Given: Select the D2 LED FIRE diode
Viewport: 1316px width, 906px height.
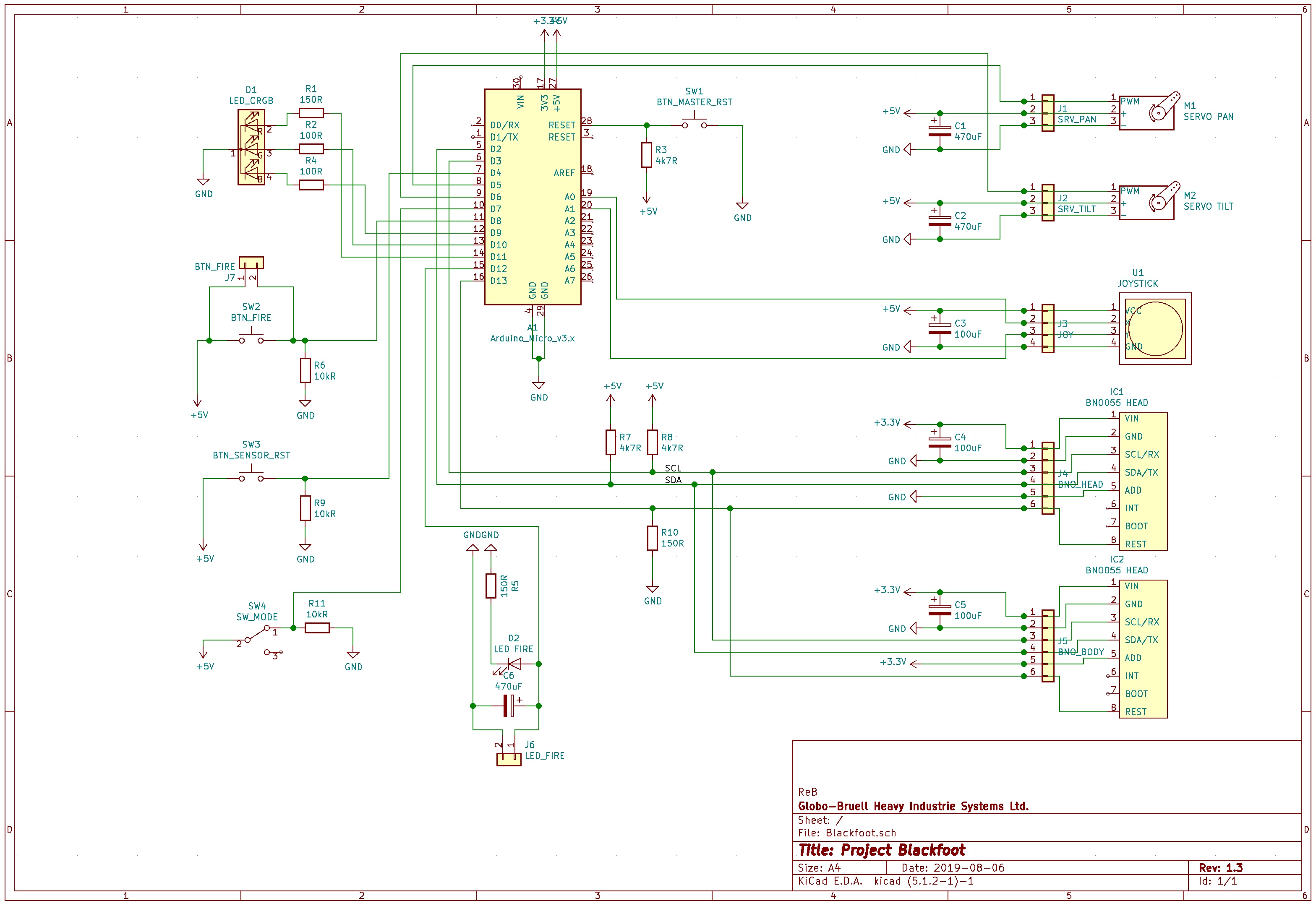Looking at the screenshot, I should (514, 664).
